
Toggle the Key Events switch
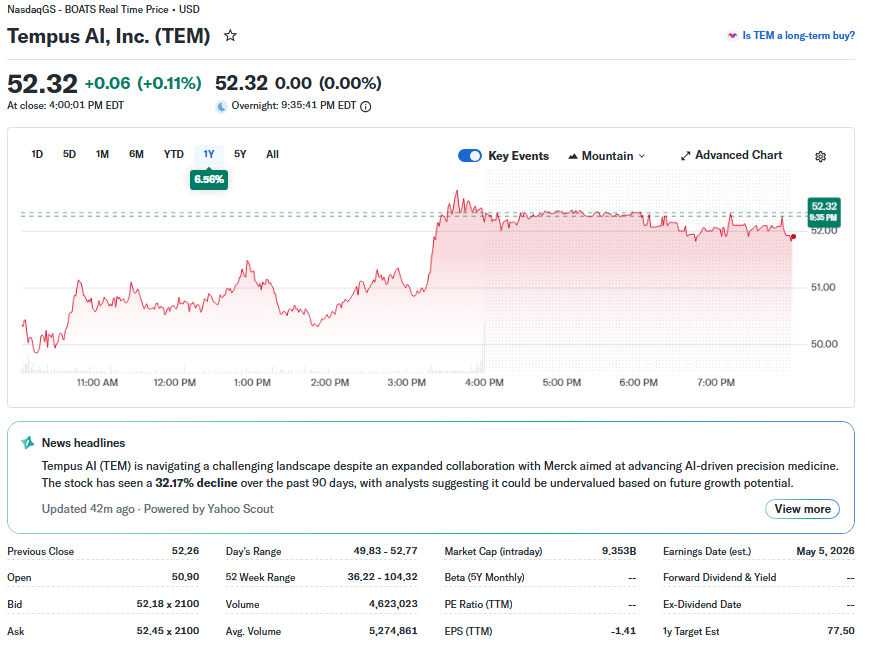(470, 156)
